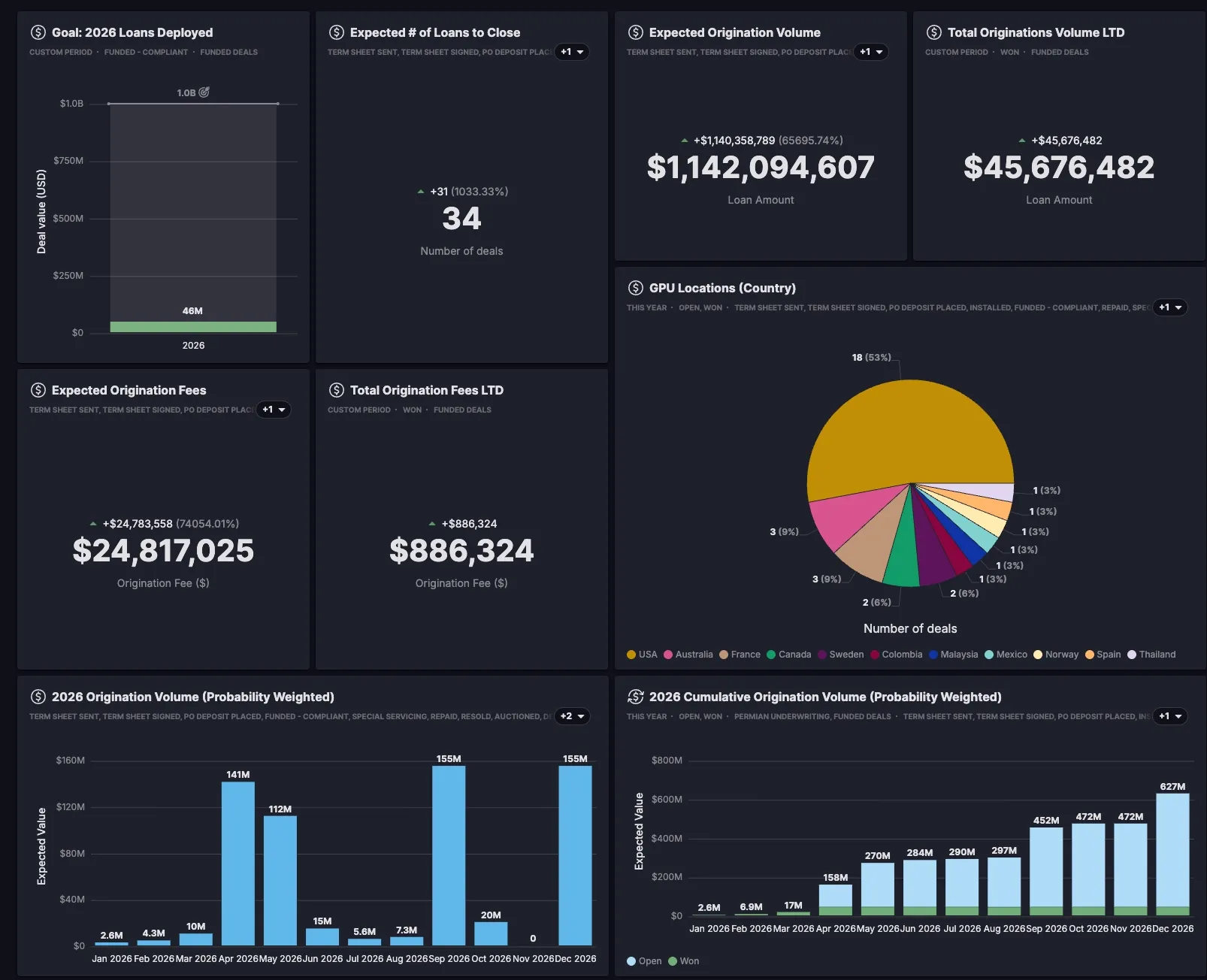This screenshot has height=980, width=1207.
Task: Click dollar icon beside GPU Locations (Country)
Action: point(636,288)
